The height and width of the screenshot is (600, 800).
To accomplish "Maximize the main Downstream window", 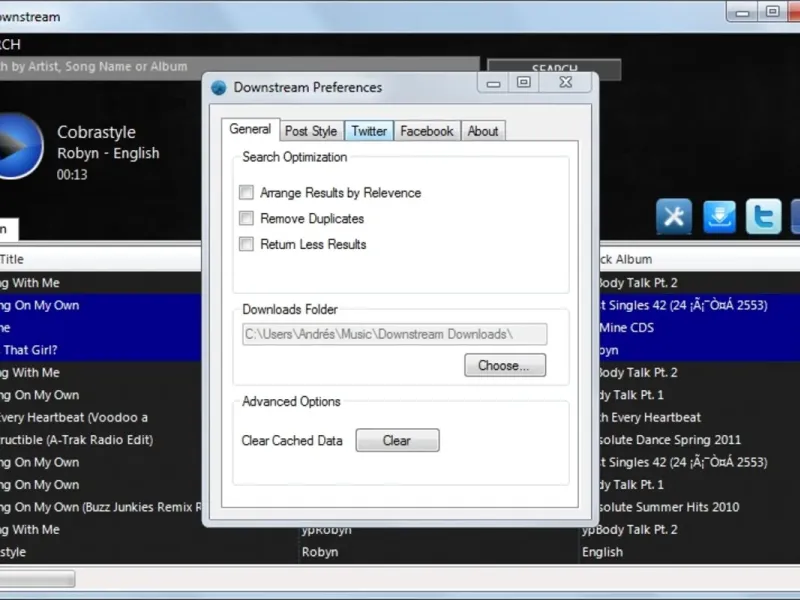I will (x=772, y=12).
